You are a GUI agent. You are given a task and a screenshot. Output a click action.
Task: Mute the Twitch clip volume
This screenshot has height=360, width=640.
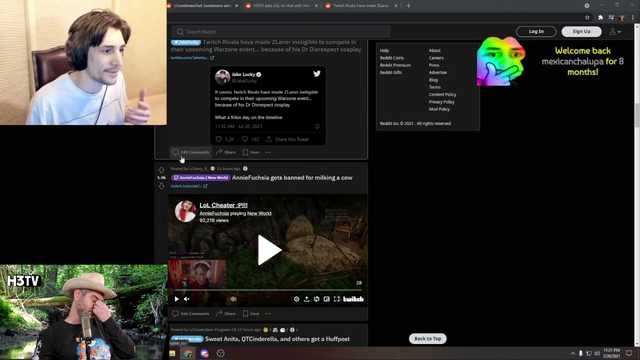(187, 299)
